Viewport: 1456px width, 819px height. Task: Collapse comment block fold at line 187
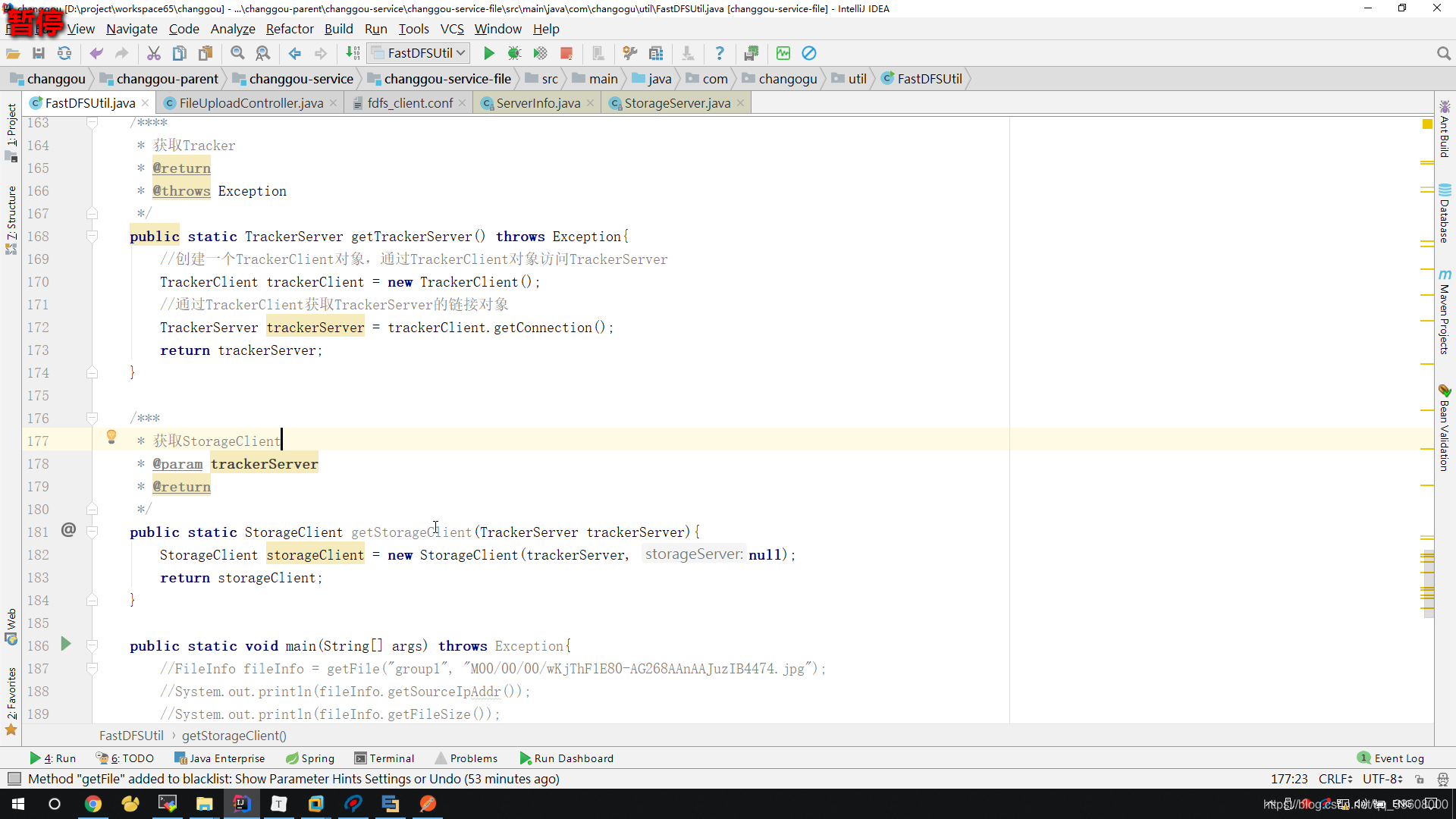(92, 669)
